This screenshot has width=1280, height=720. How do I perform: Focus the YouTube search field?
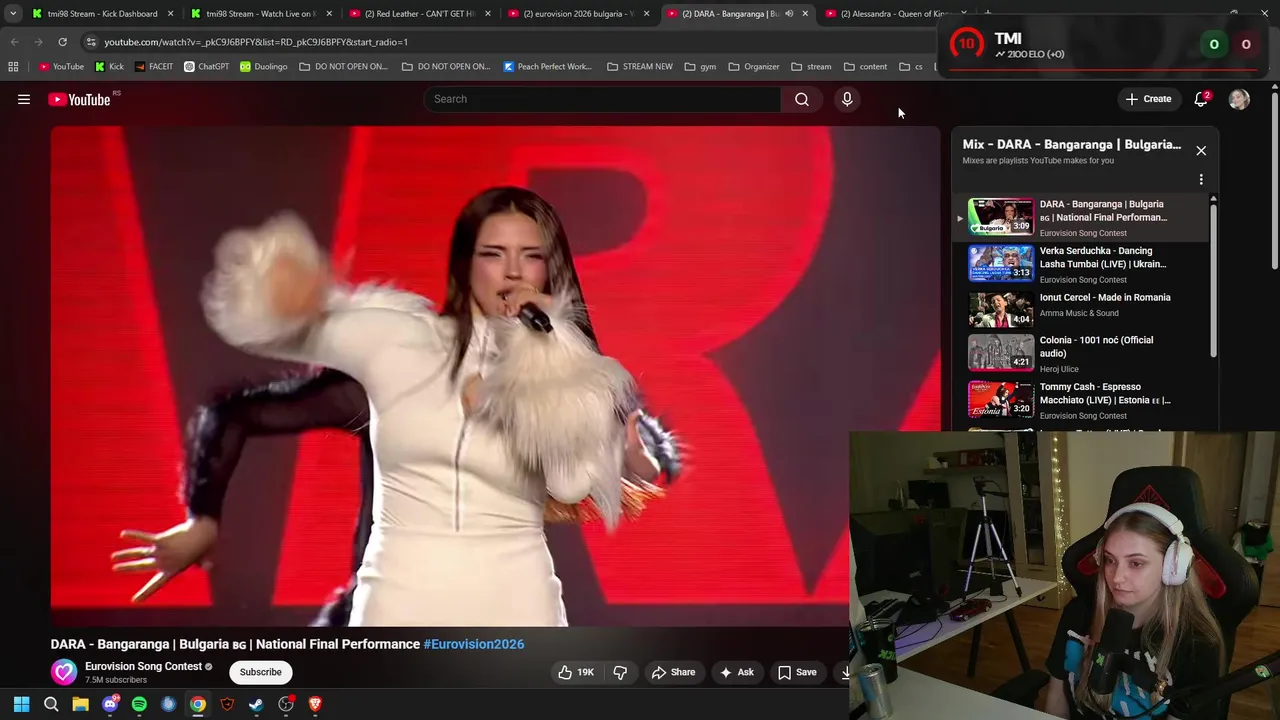[x=602, y=99]
